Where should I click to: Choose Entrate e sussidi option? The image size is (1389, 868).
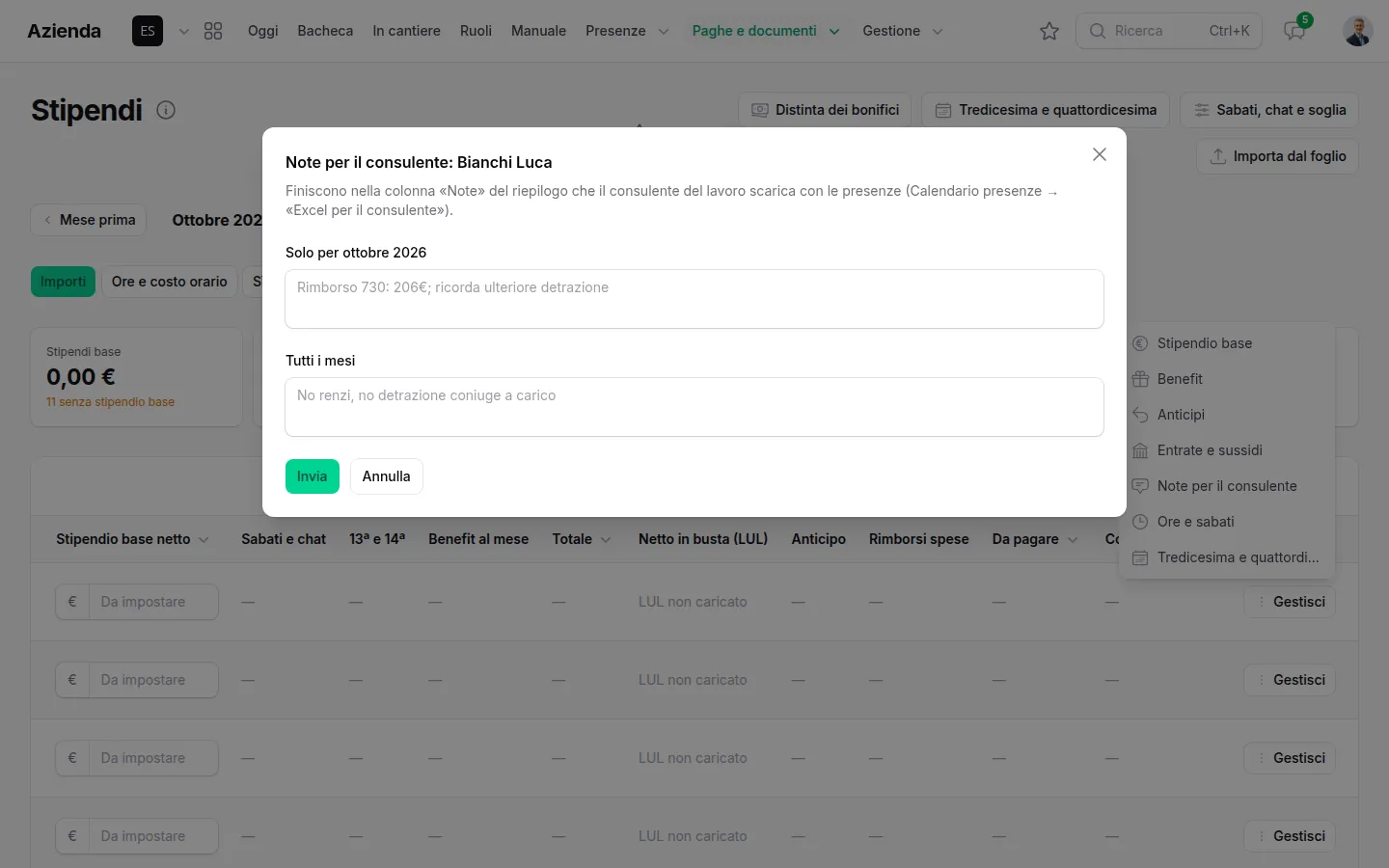click(1226, 450)
